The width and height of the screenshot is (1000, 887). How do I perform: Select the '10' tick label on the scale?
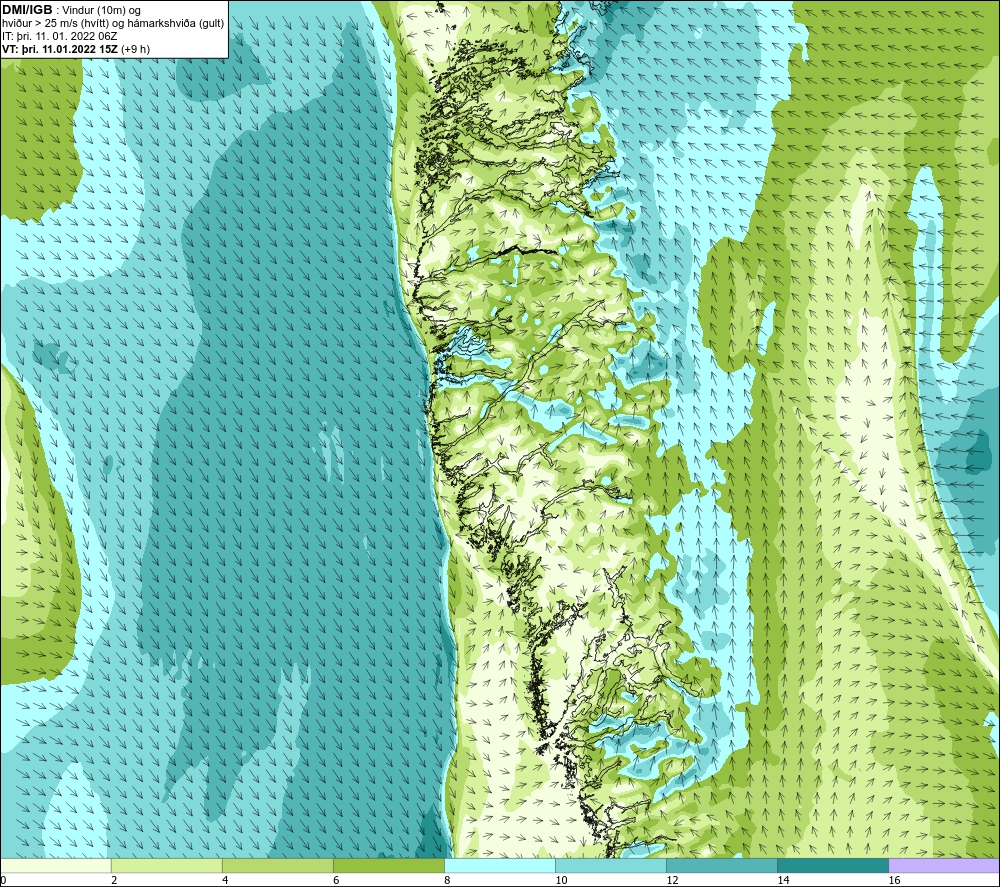561,880
